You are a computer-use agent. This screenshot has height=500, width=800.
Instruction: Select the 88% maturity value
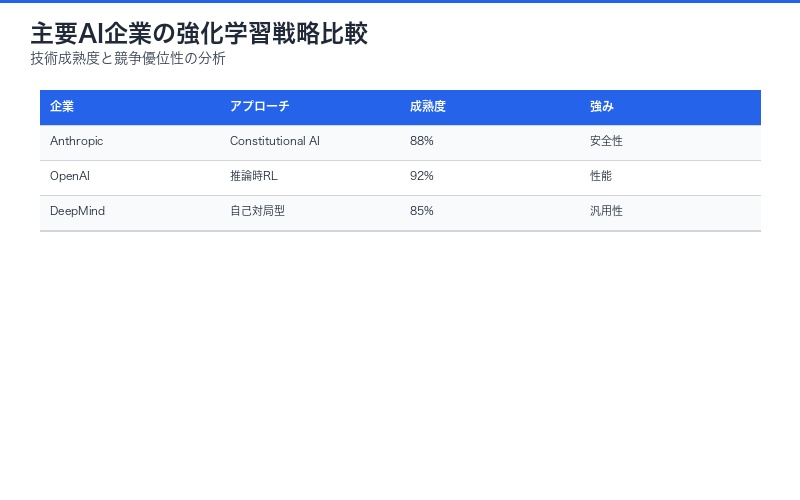422,141
